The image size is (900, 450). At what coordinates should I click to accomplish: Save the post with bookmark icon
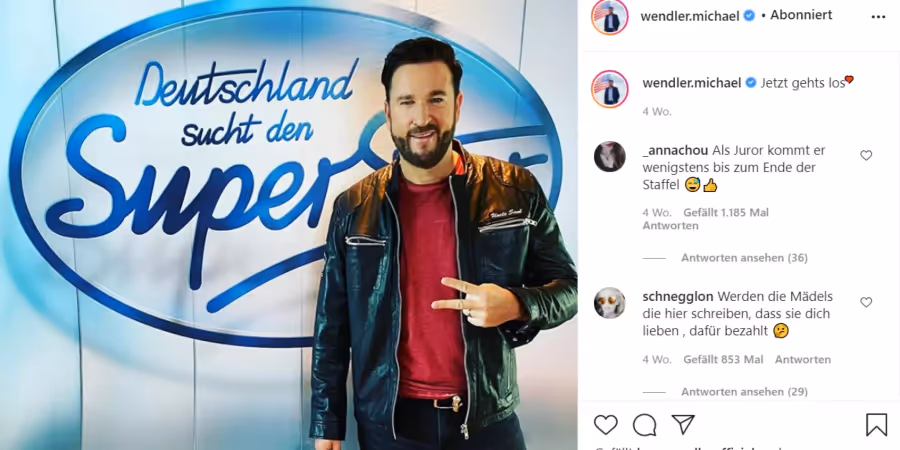(x=876, y=425)
